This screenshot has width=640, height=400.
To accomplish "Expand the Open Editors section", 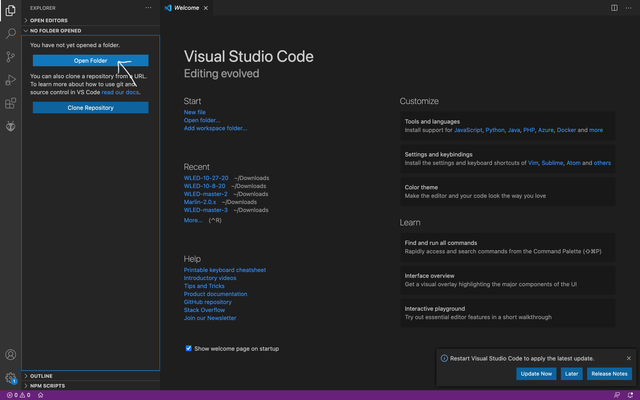I will coord(91,20).
